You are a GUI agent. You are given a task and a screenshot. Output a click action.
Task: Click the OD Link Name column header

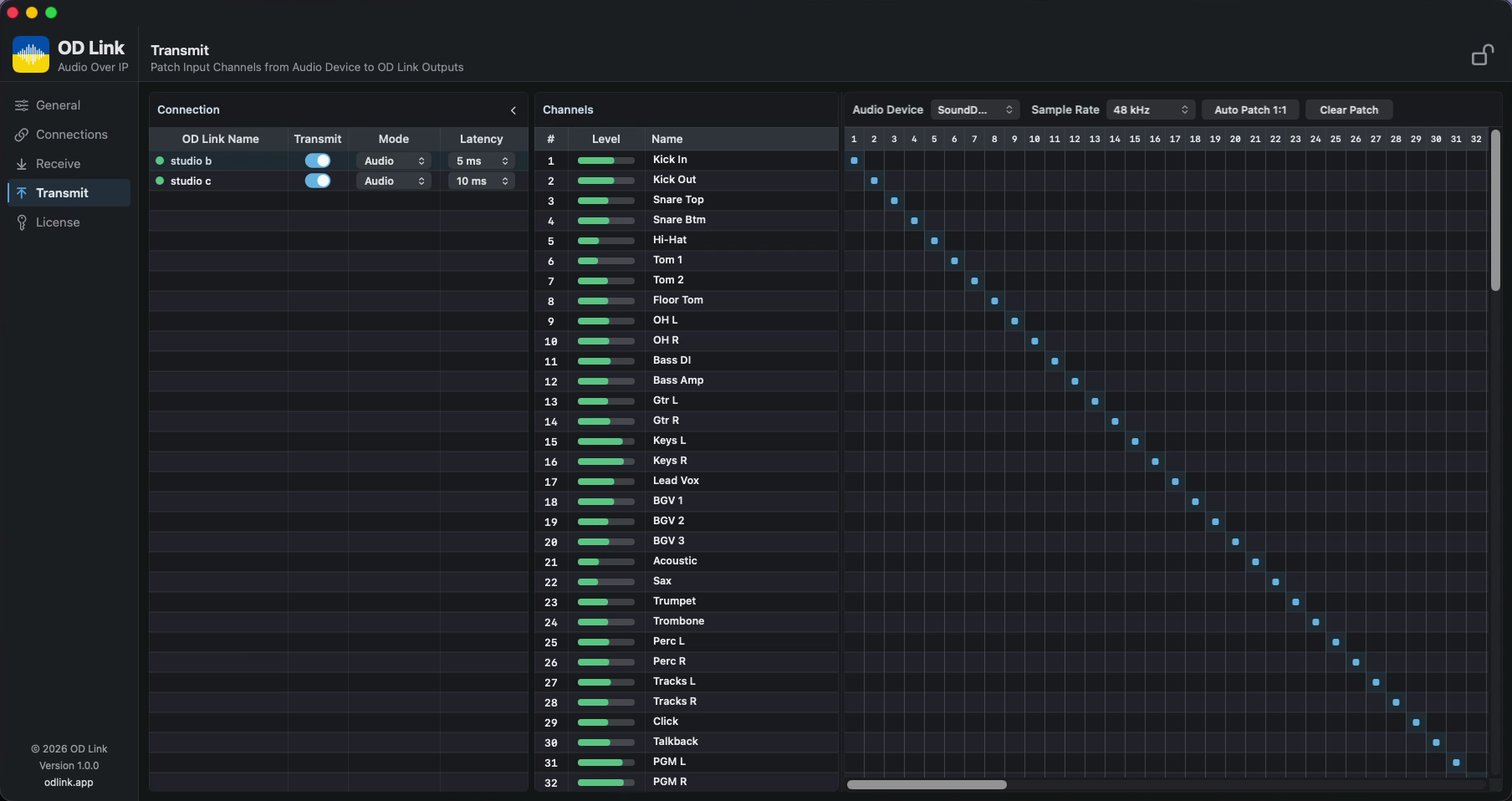220,139
